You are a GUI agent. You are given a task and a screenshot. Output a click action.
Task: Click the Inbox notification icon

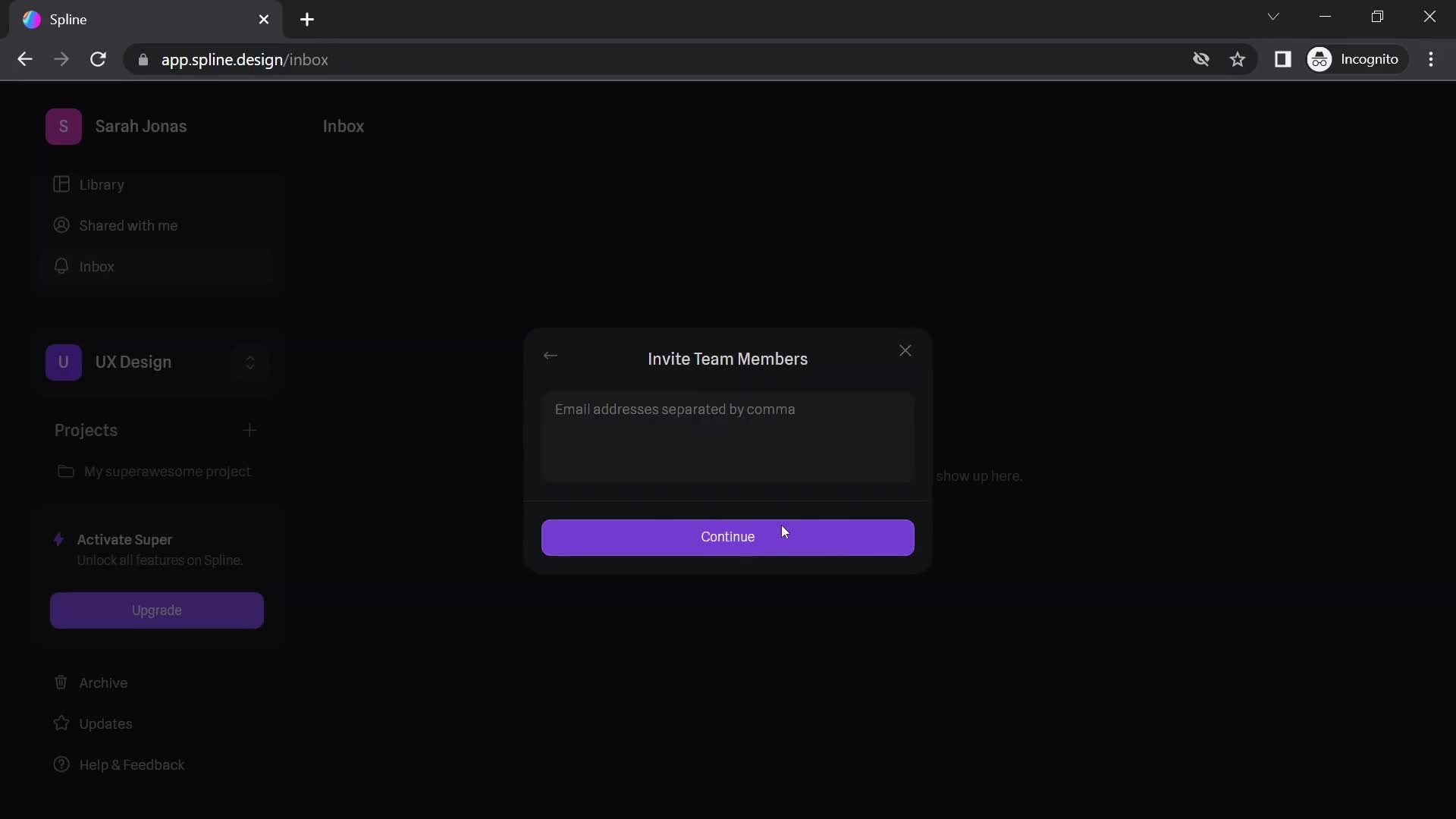point(62,265)
